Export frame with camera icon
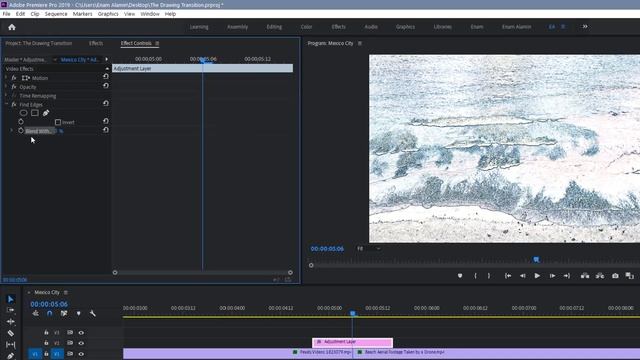Image resolution: width=640 pixels, height=360 pixels. pyautogui.click(x=615, y=276)
